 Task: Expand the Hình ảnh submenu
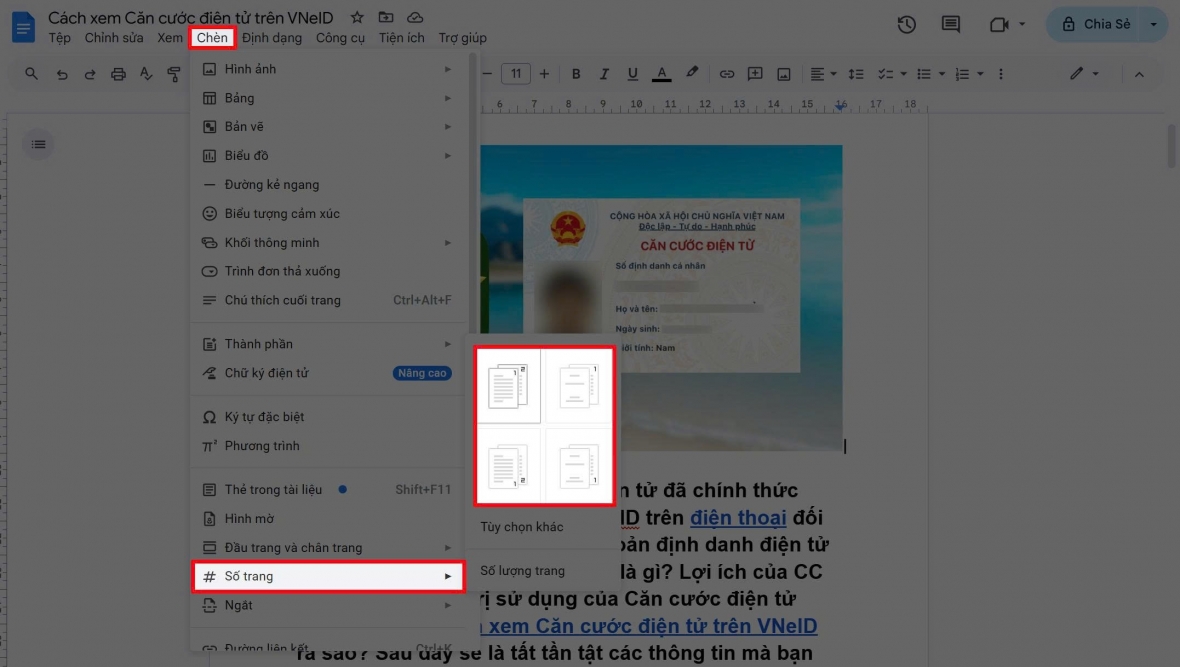[327, 69]
